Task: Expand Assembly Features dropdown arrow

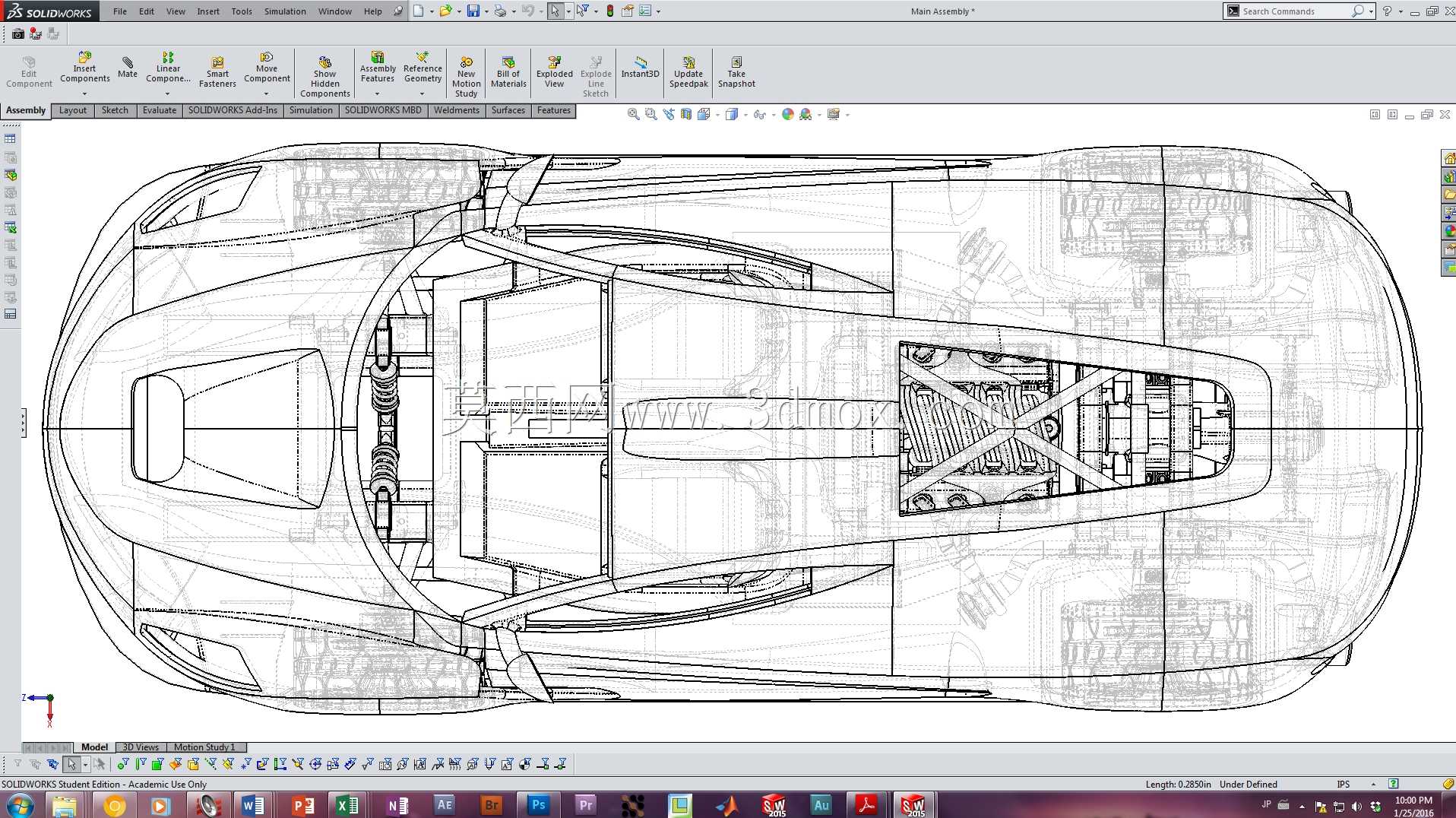Action: pyautogui.click(x=377, y=94)
